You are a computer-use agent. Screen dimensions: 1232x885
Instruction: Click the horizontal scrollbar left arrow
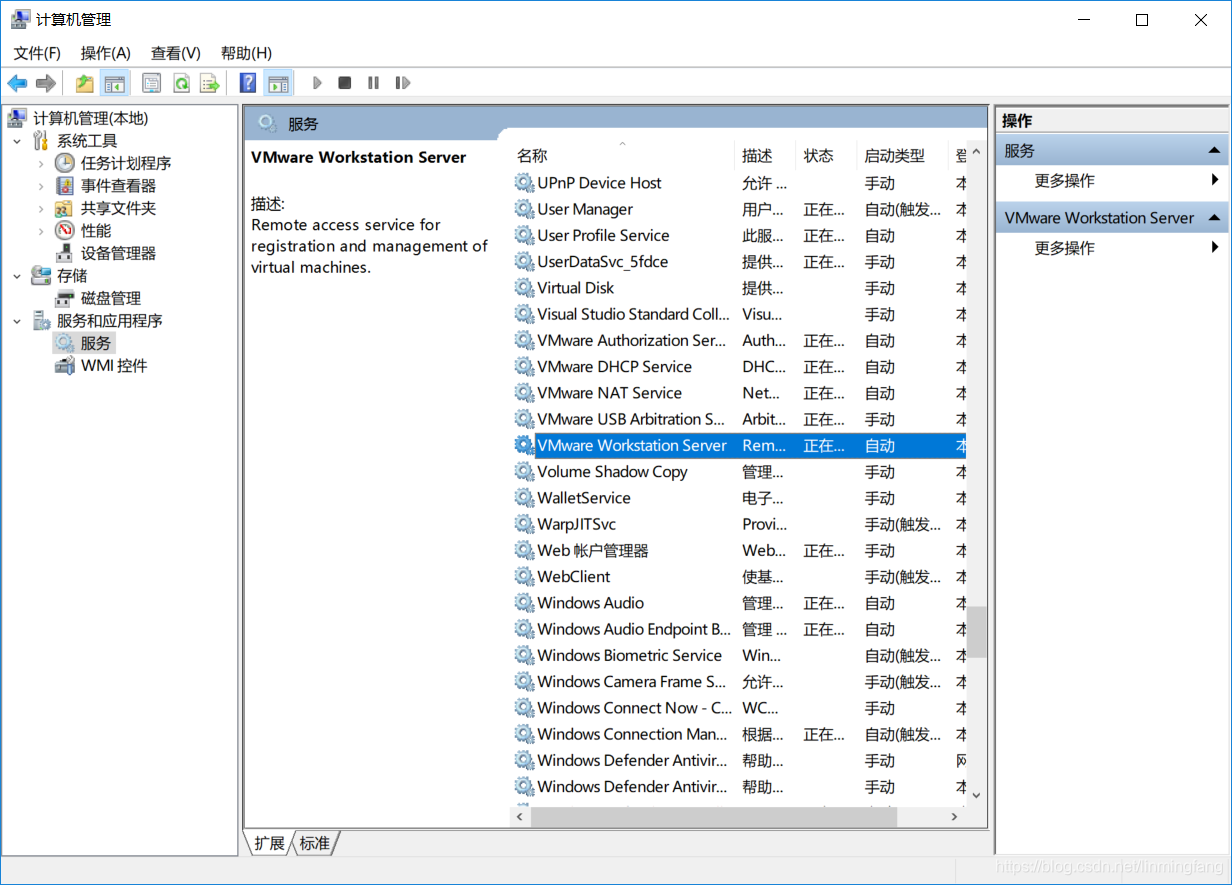point(520,817)
